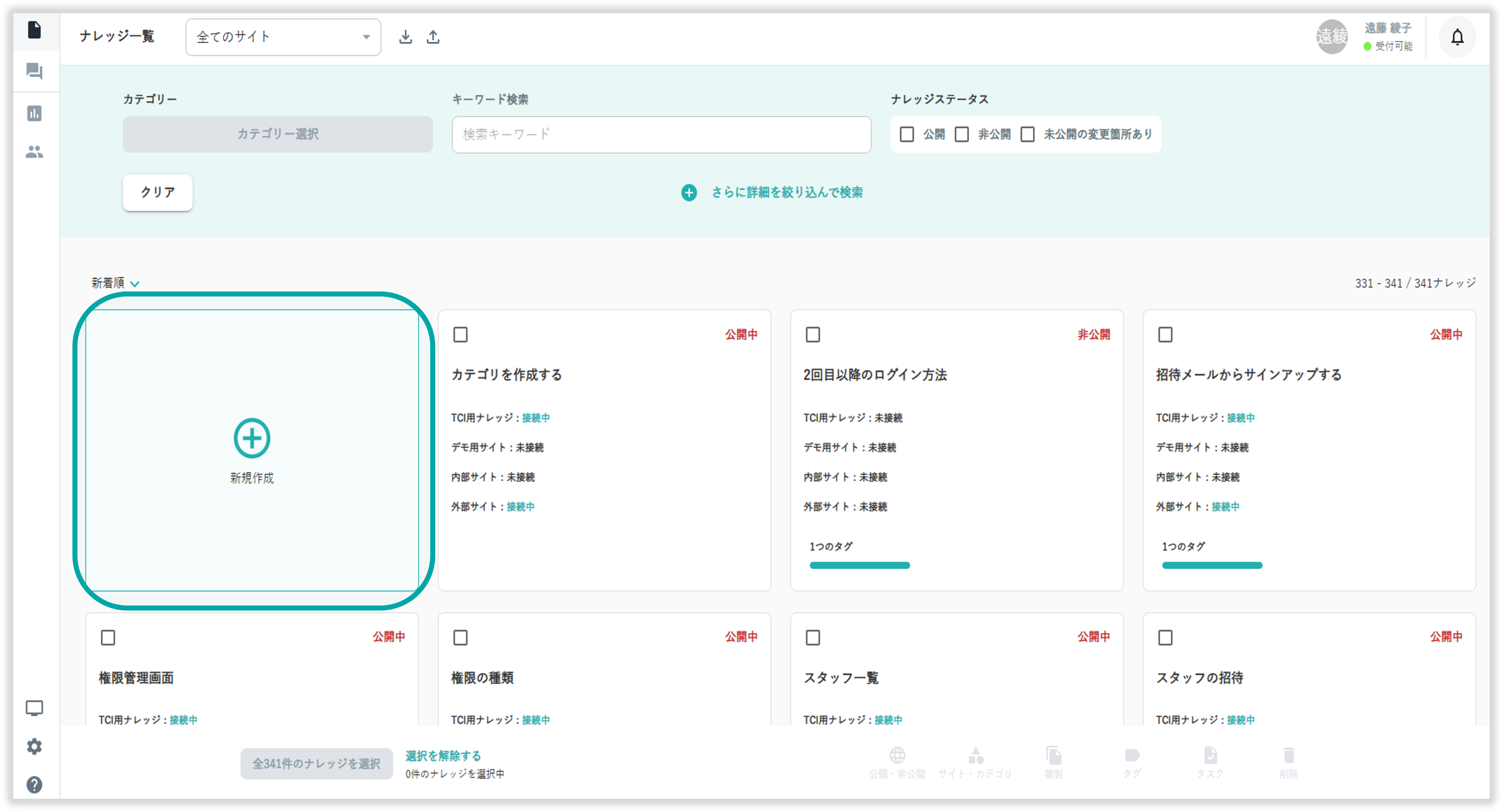The height and width of the screenshot is (812, 1503).
Task: Click the download icon in header
Action: coord(406,37)
